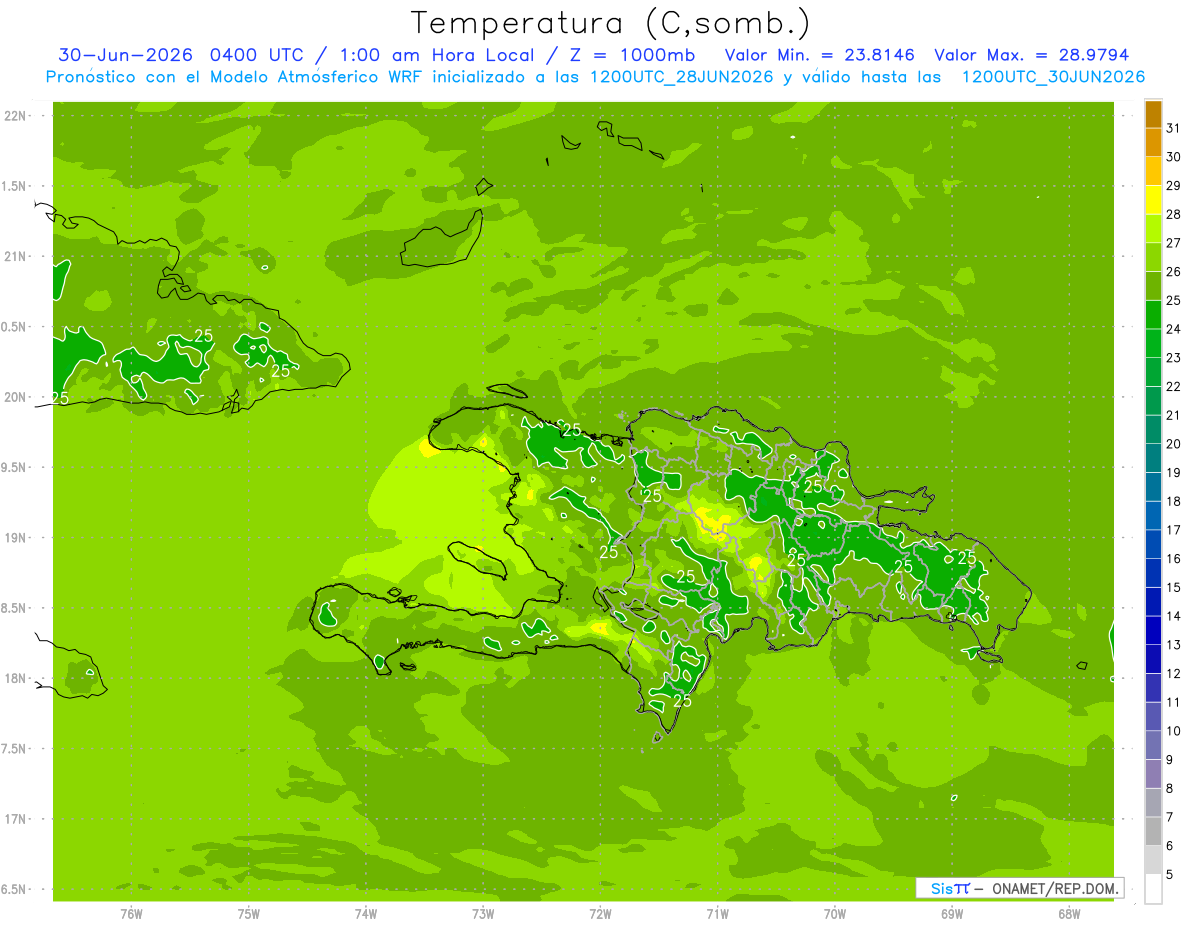Screen dimensions: 1200x927
Task: Click the legend color band between 30 and 31
Action: (x=1153, y=143)
